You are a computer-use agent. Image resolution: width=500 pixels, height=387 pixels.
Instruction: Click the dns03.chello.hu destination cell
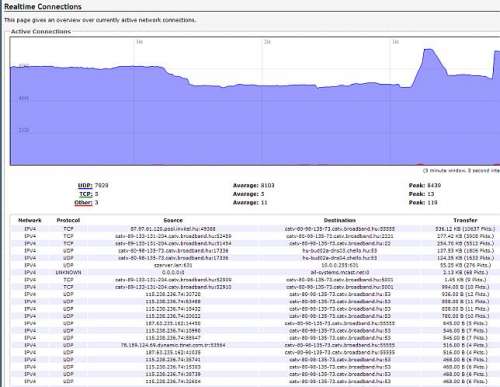[340, 251]
